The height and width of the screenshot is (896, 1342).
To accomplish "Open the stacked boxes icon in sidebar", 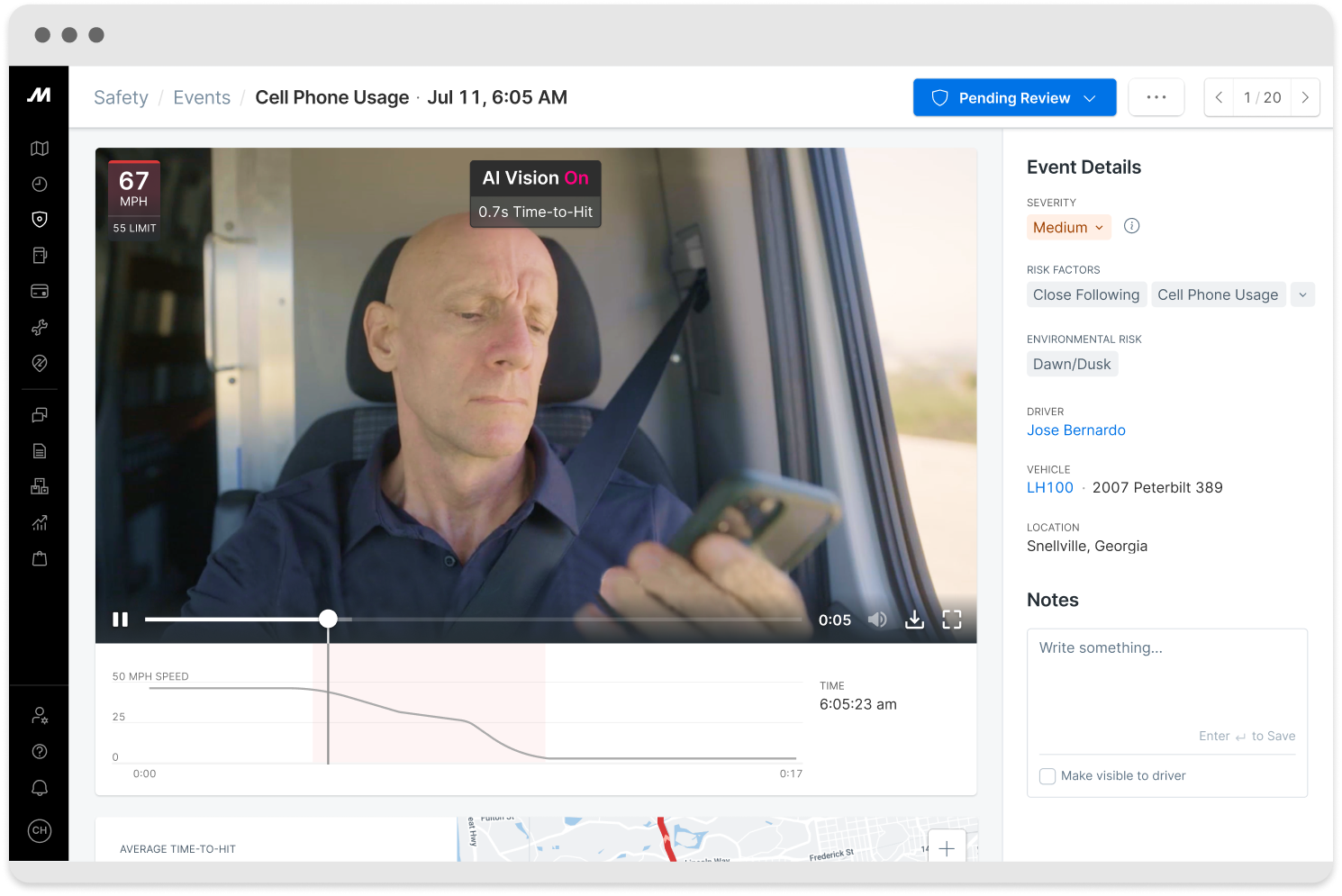I will tap(40, 487).
